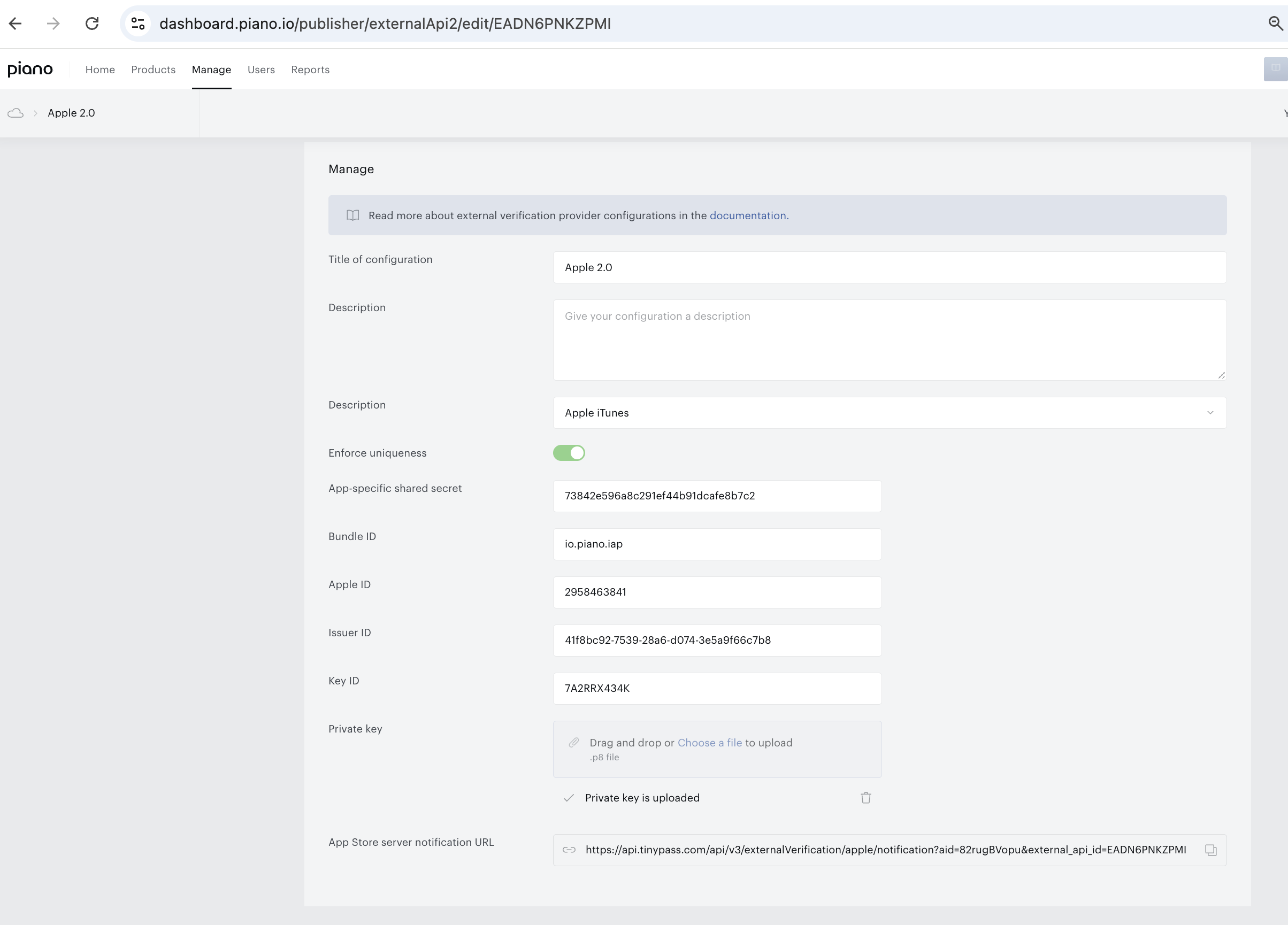Click the App Store server notification URL label
The image size is (1288, 925).
pos(411,842)
